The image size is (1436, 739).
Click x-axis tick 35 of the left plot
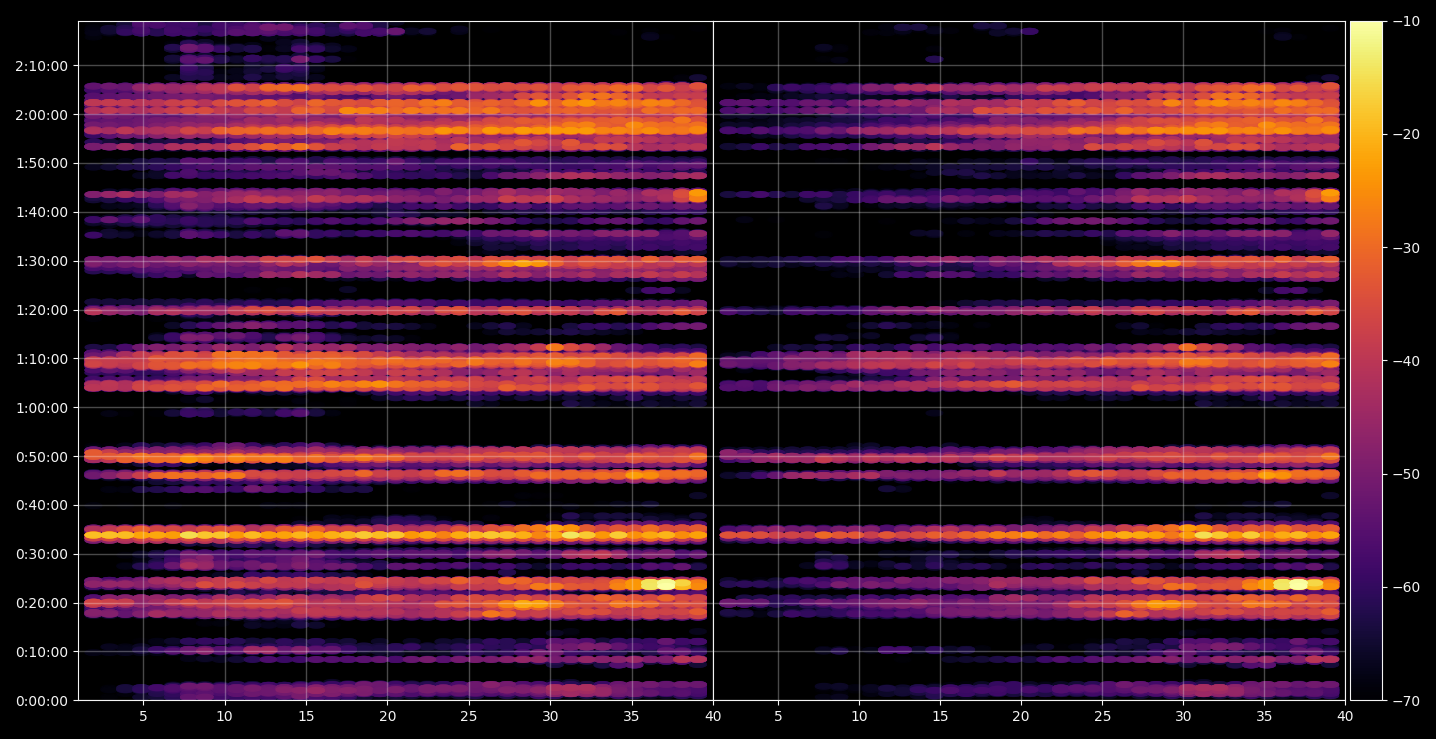click(x=632, y=716)
